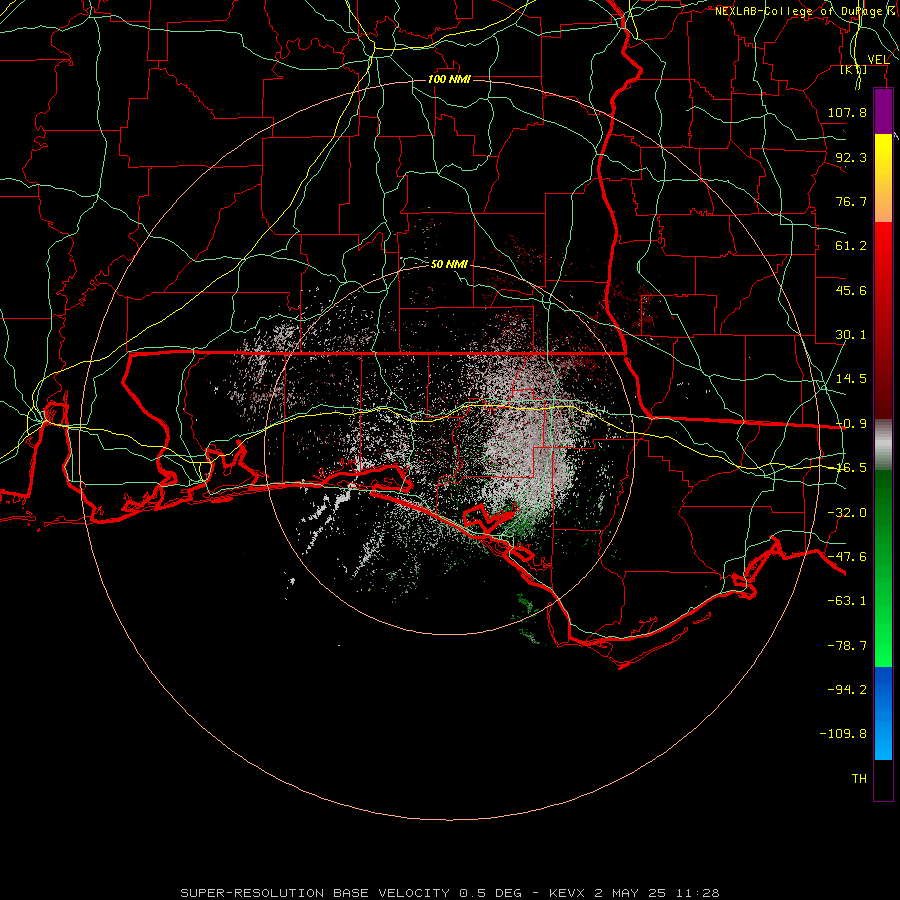Screen dimensions: 900x900
Task: Select the -32.0 value on the velocity scale
Action: coord(847,513)
